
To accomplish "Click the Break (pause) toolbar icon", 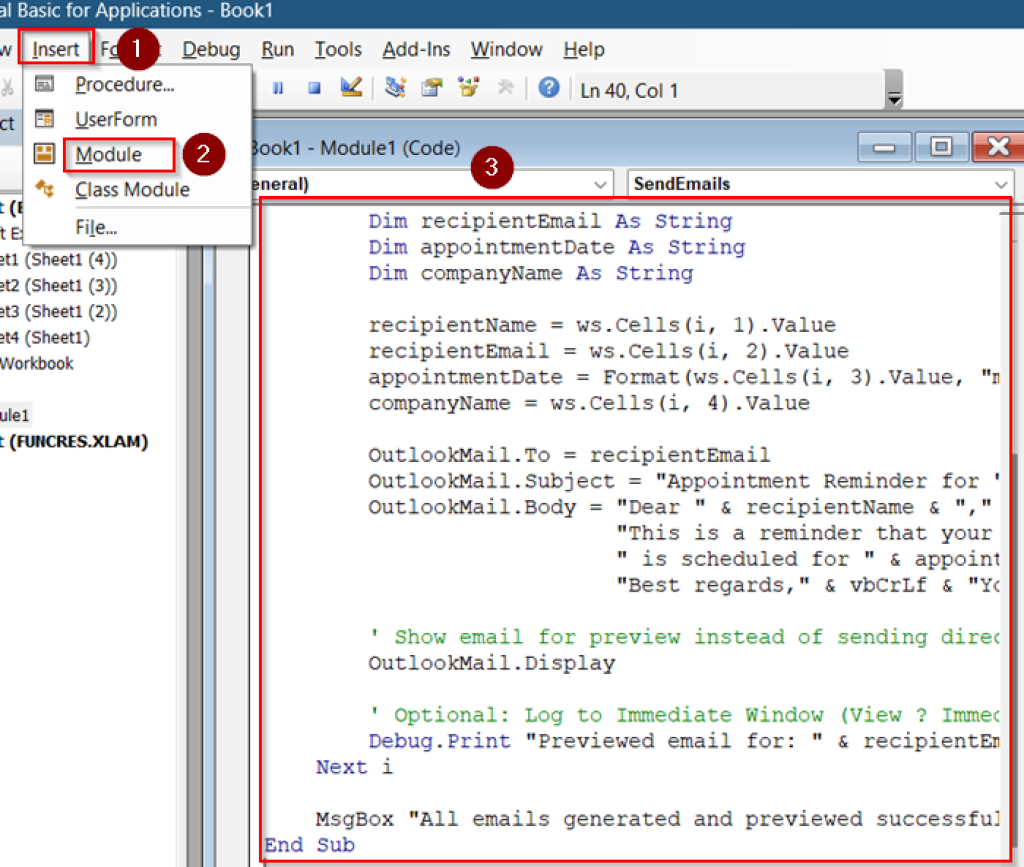I will click(278, 88).
